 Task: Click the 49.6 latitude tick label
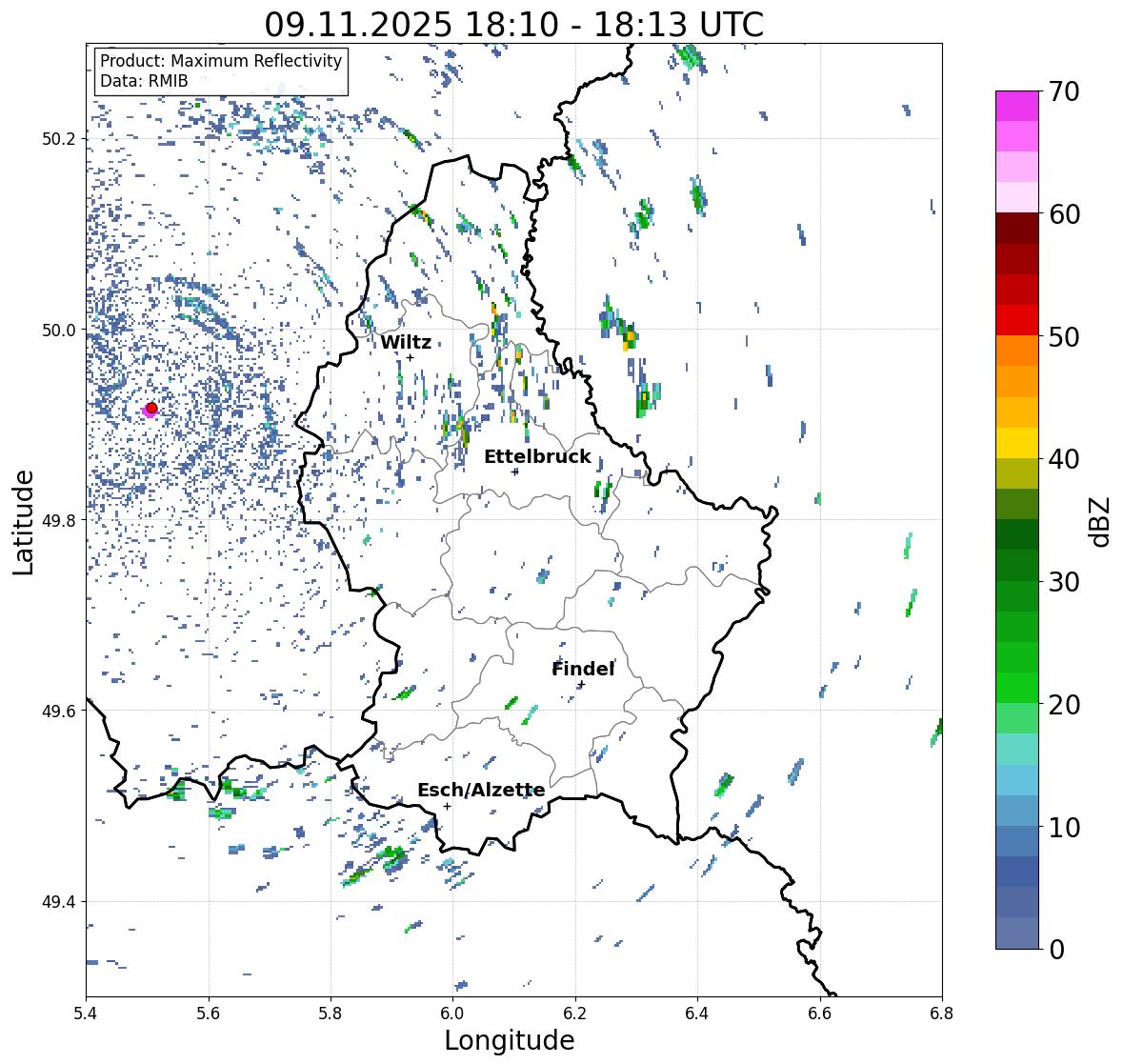[x=59, y=711]
